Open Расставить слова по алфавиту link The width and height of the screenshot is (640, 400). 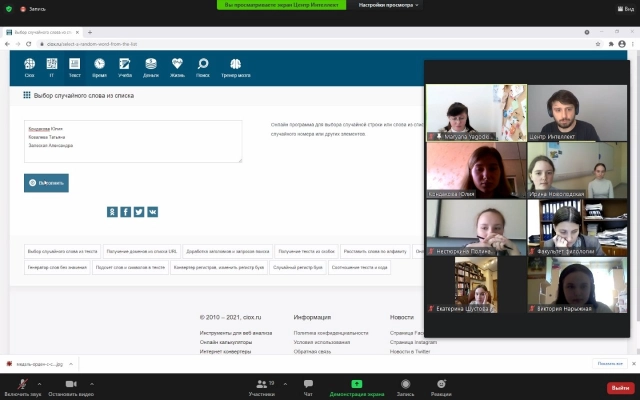point(375,251)
